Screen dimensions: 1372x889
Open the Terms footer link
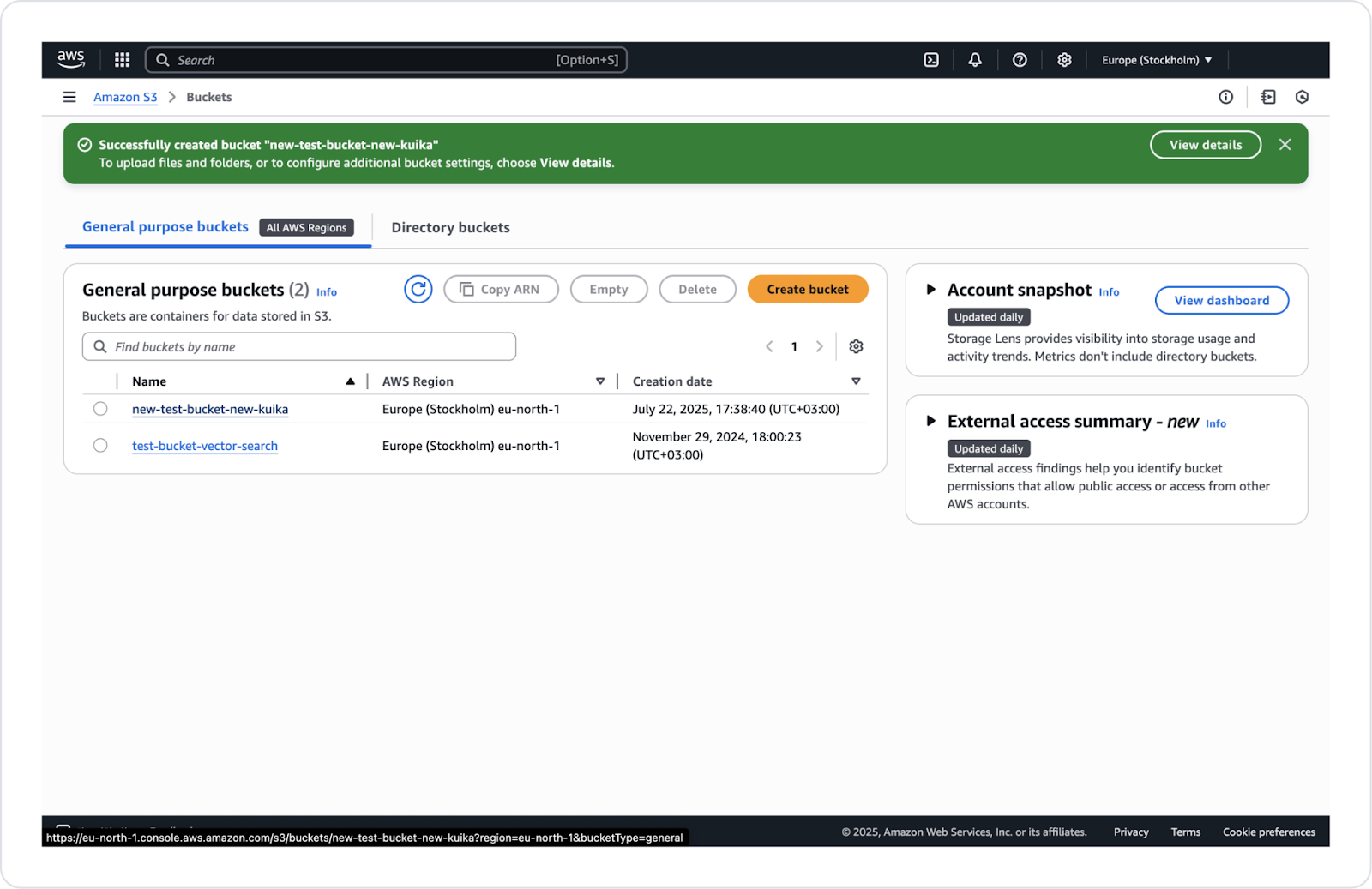tap(1186, 832)
